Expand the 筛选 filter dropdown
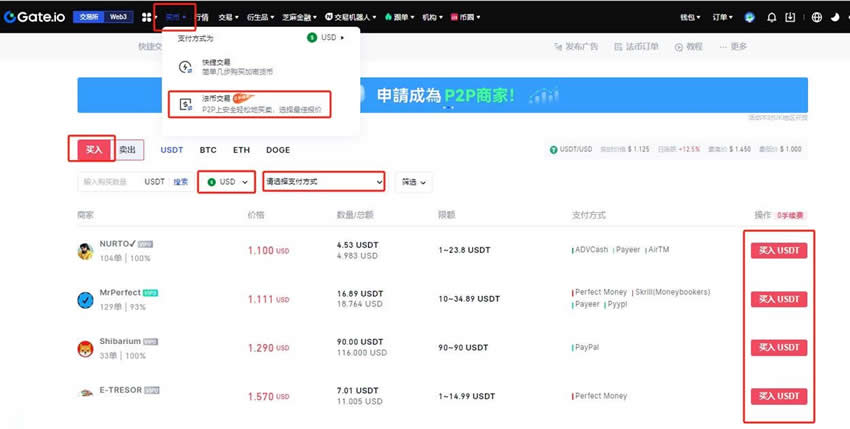 (413, 182)
